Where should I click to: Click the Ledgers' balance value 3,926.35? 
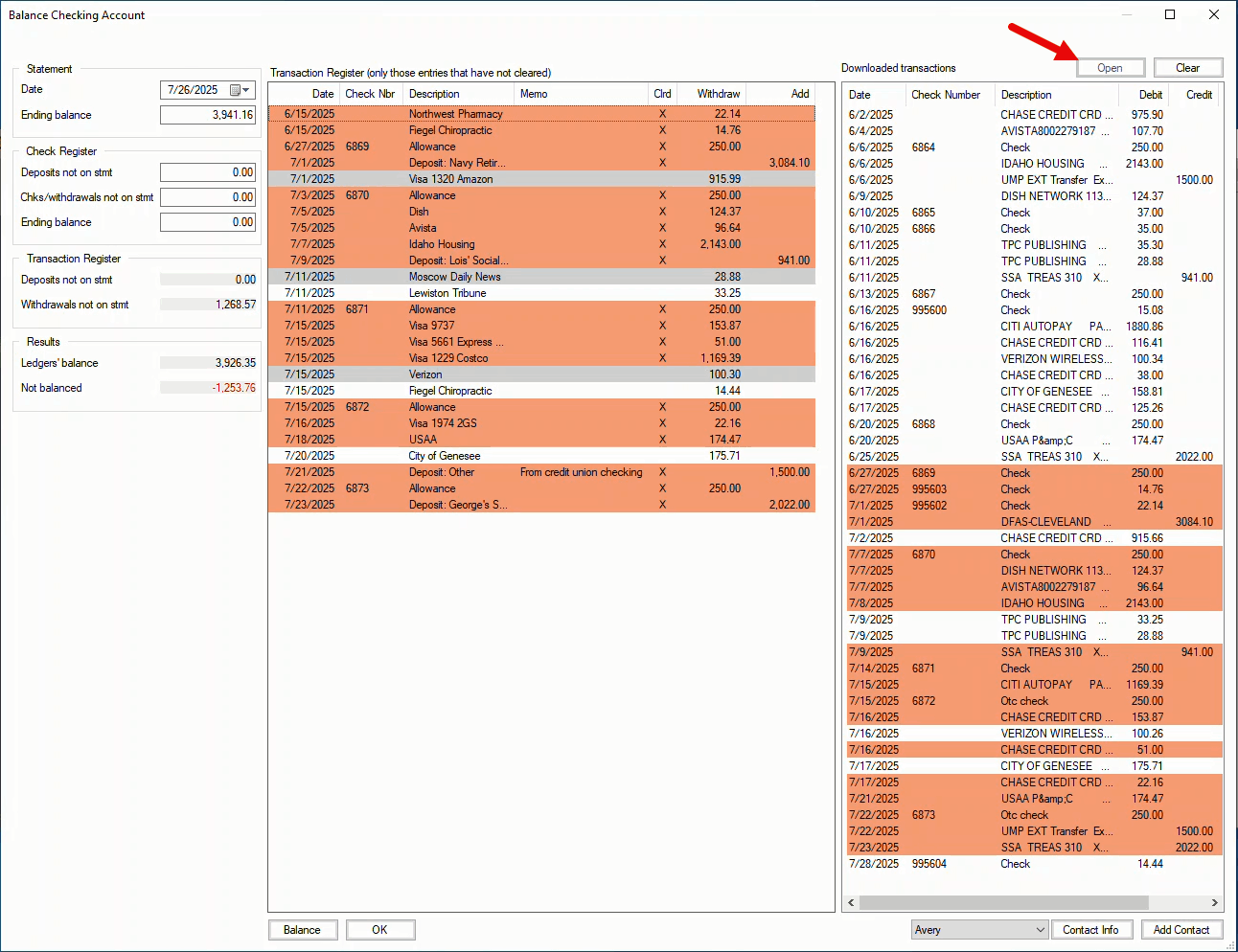click(x=236, y=363)
